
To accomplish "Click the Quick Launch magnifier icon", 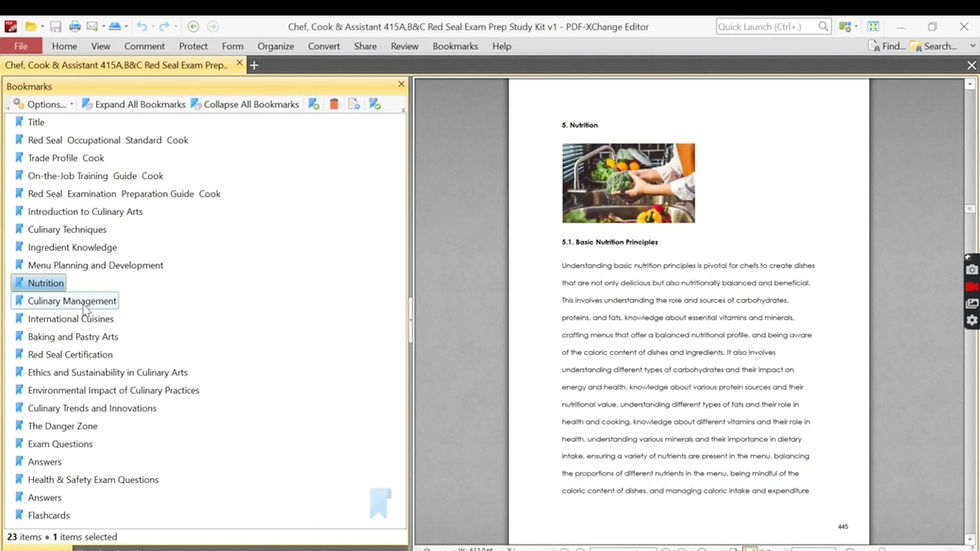I will click(x=823, y=26).
